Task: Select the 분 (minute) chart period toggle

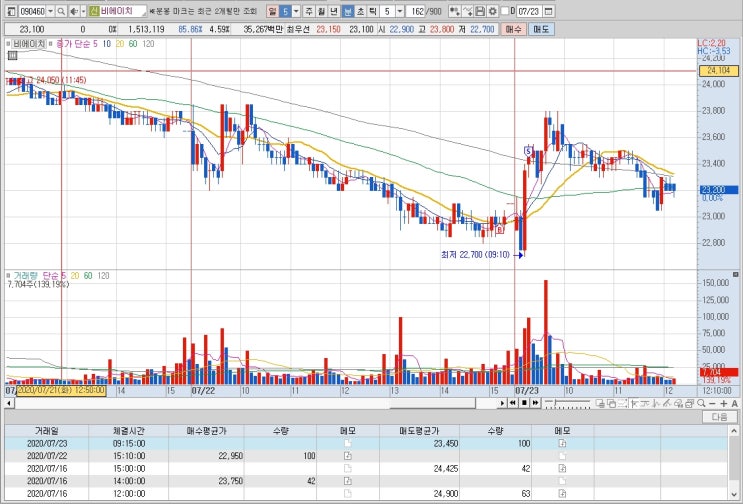Action: (348, 11)
